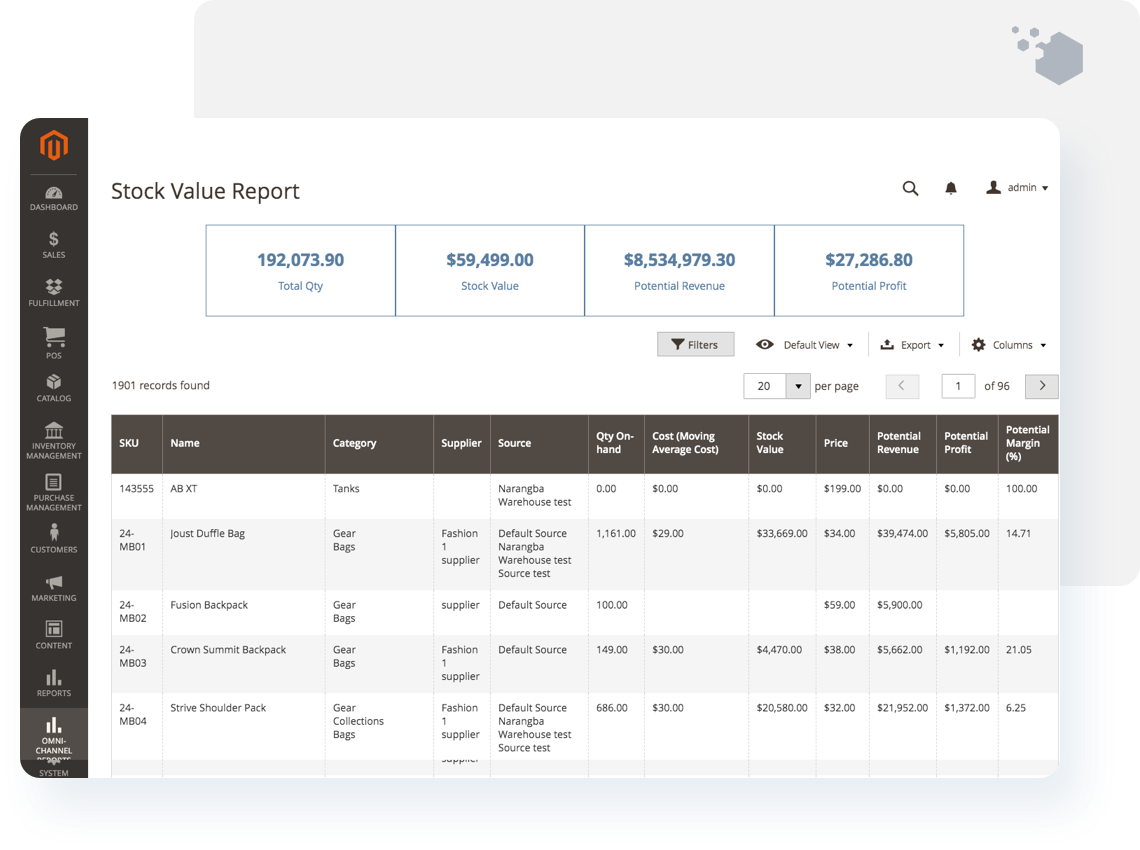Open the admin user account menu
Viewport: 1140px width, 850px height.
coord(1017,188)
